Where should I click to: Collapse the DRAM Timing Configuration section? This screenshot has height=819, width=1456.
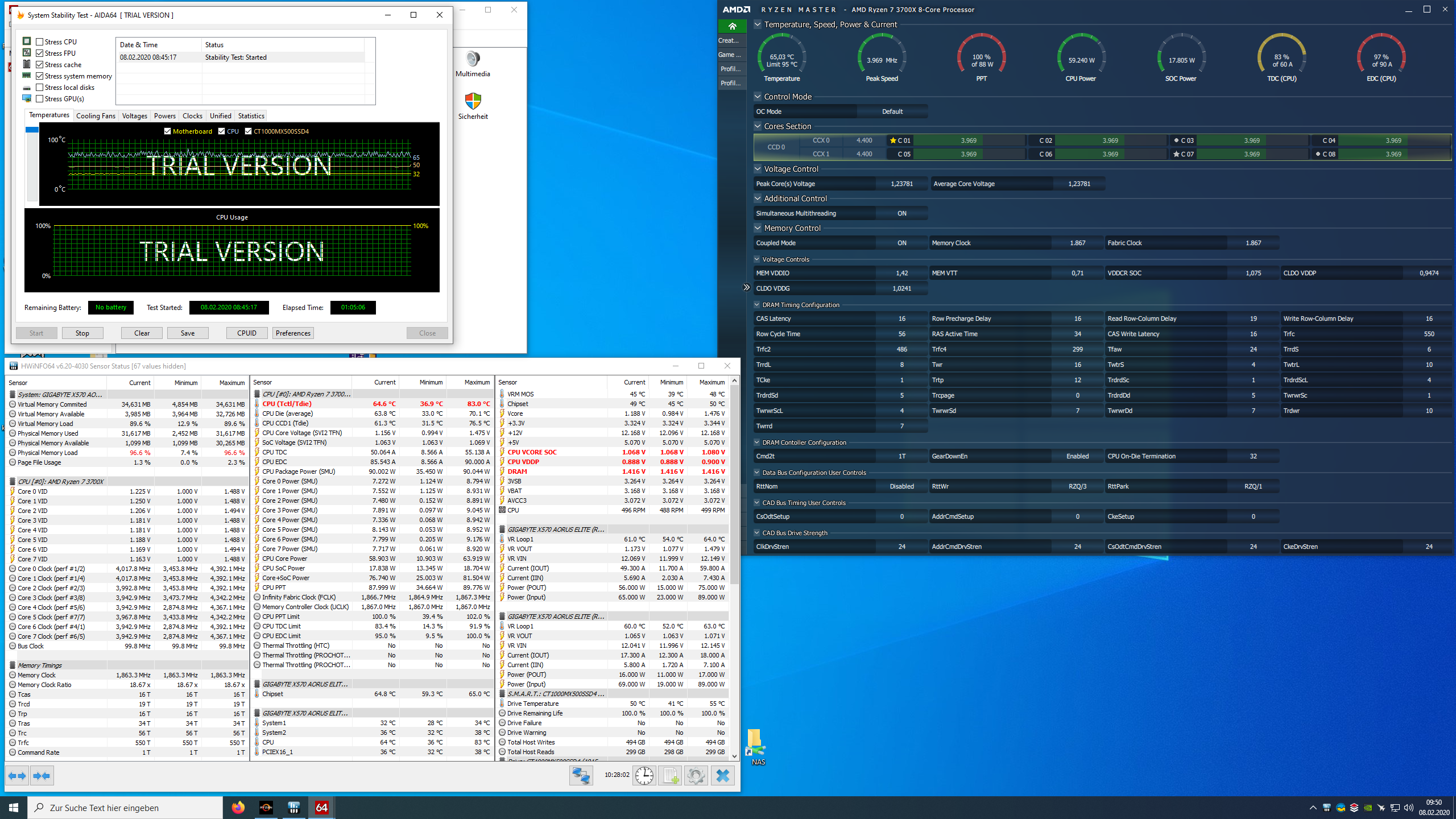[757, 305]
